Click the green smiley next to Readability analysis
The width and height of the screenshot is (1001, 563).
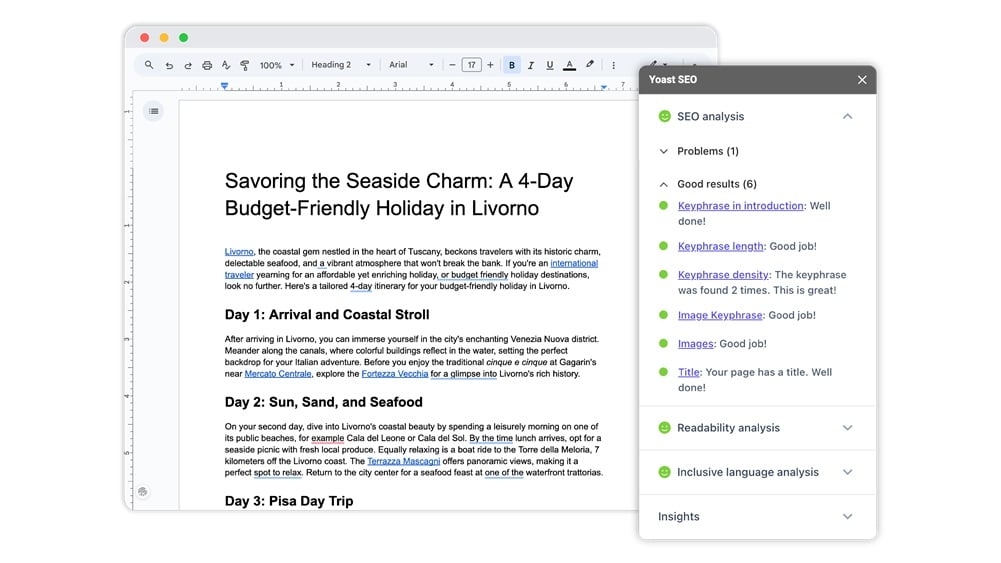(665, 428)
